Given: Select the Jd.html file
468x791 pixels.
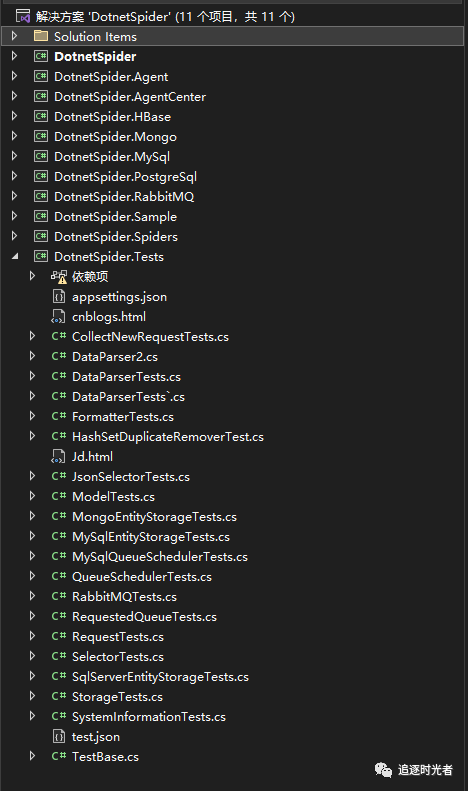Looking at the screenshot, I should (x=92, y=457).
